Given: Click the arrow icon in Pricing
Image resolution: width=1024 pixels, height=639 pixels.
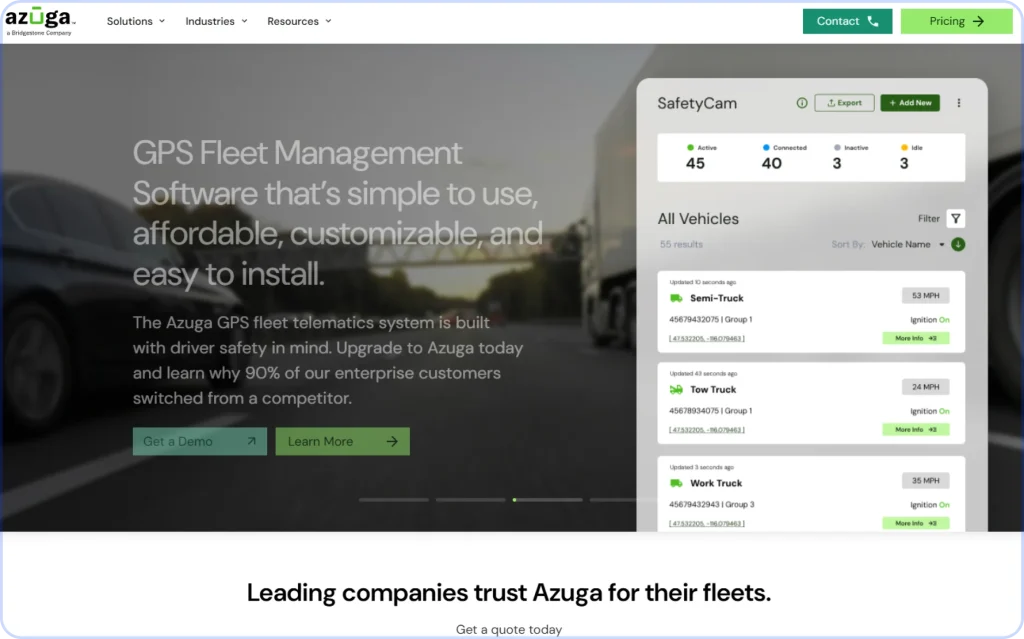Looking at the screenshot, I should click(978, 21).
